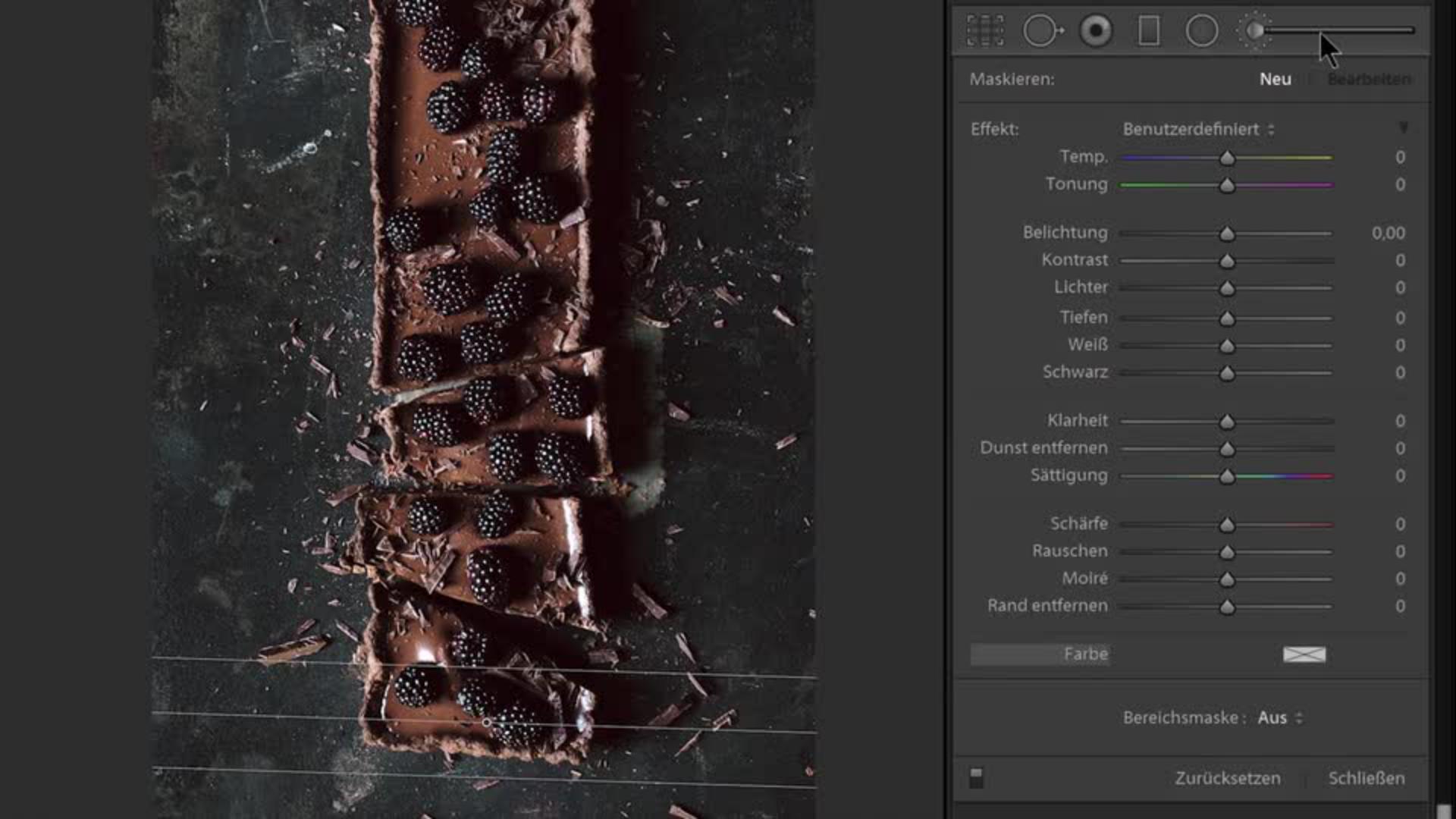Click the Sättigung slider handle
This screenshot has width=1456, height=819.
point(1227,476)
